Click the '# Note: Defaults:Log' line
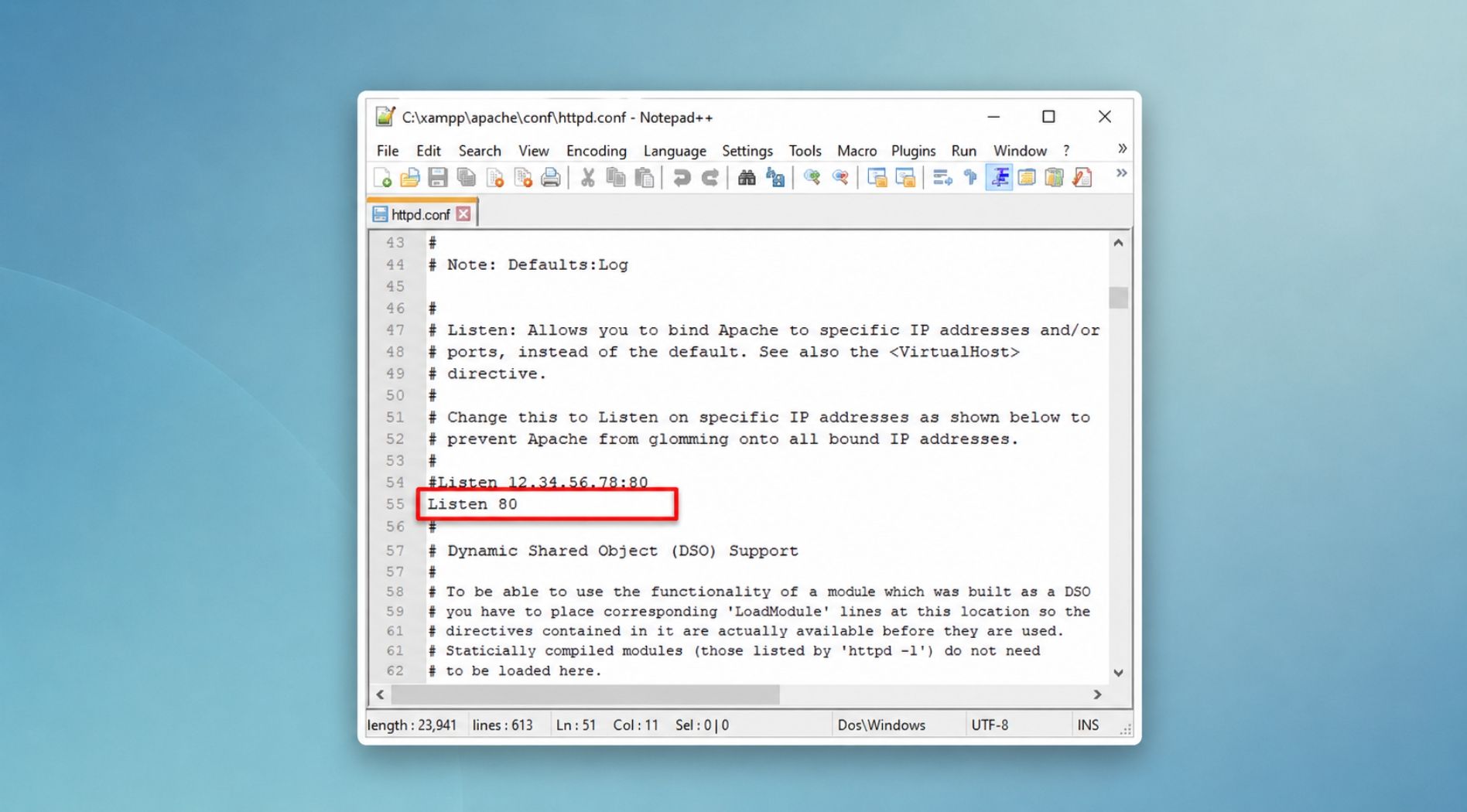Image resolution: width=1467 pixels, height=812 pixels. click(x=528, y=264)
